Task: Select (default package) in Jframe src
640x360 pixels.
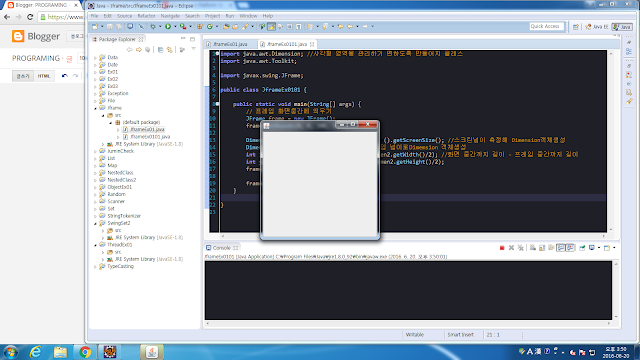Action: point(141,122)
